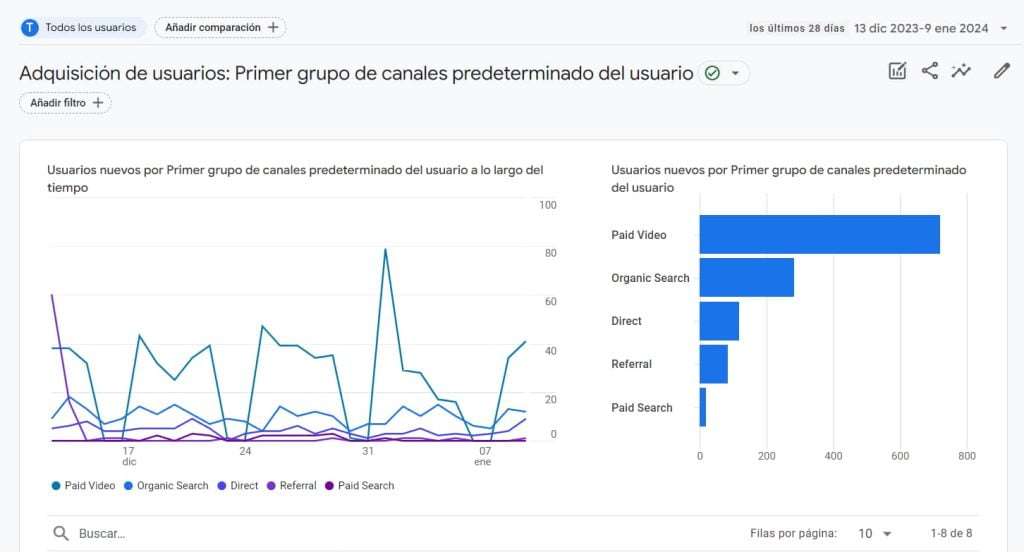This screenshot has height=552, width=1024.
Task: Click the line chart title text
Action: 295,178
